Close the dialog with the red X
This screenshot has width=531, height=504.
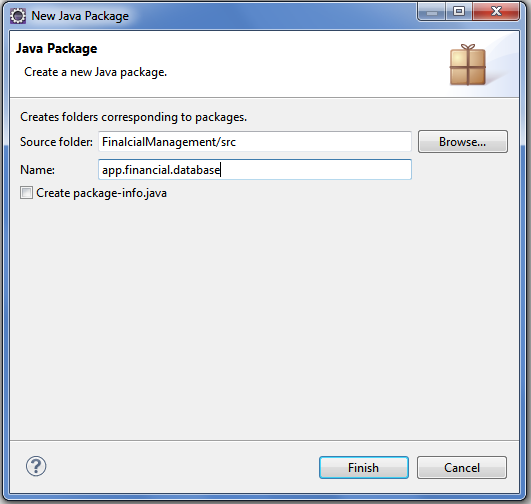tap(496, 12)
